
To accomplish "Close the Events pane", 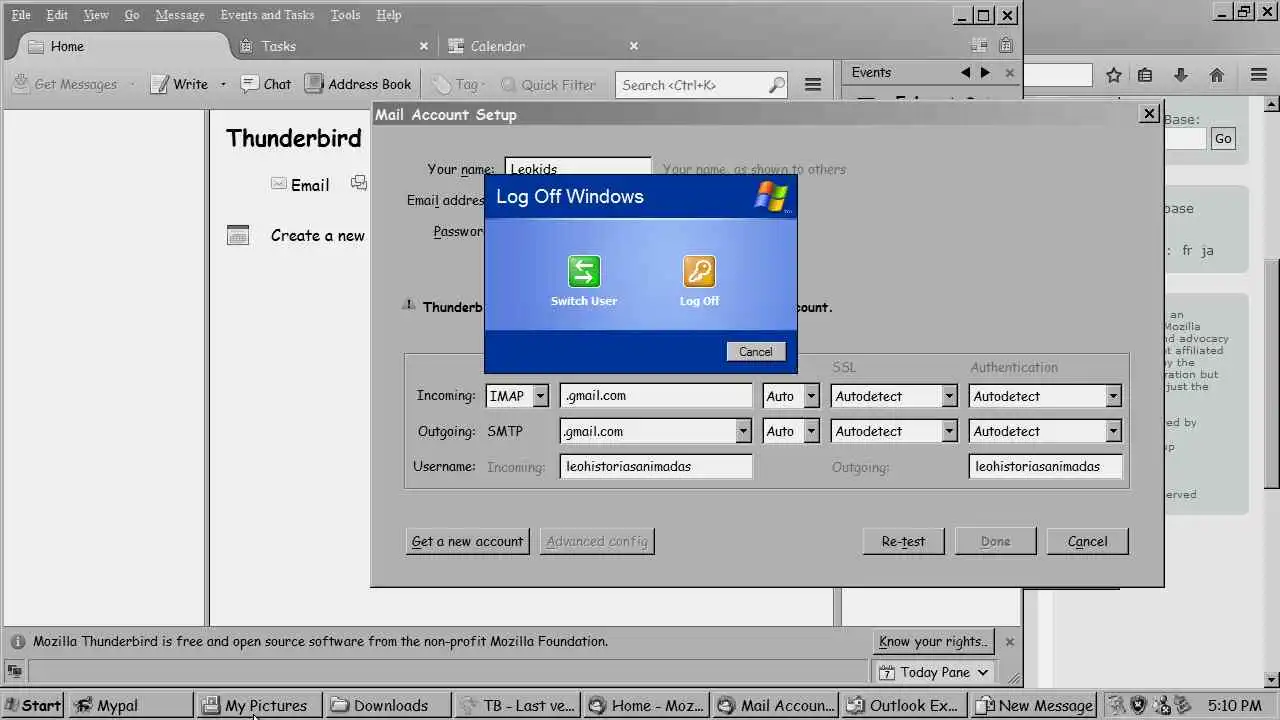I will tap(1009, 72).
